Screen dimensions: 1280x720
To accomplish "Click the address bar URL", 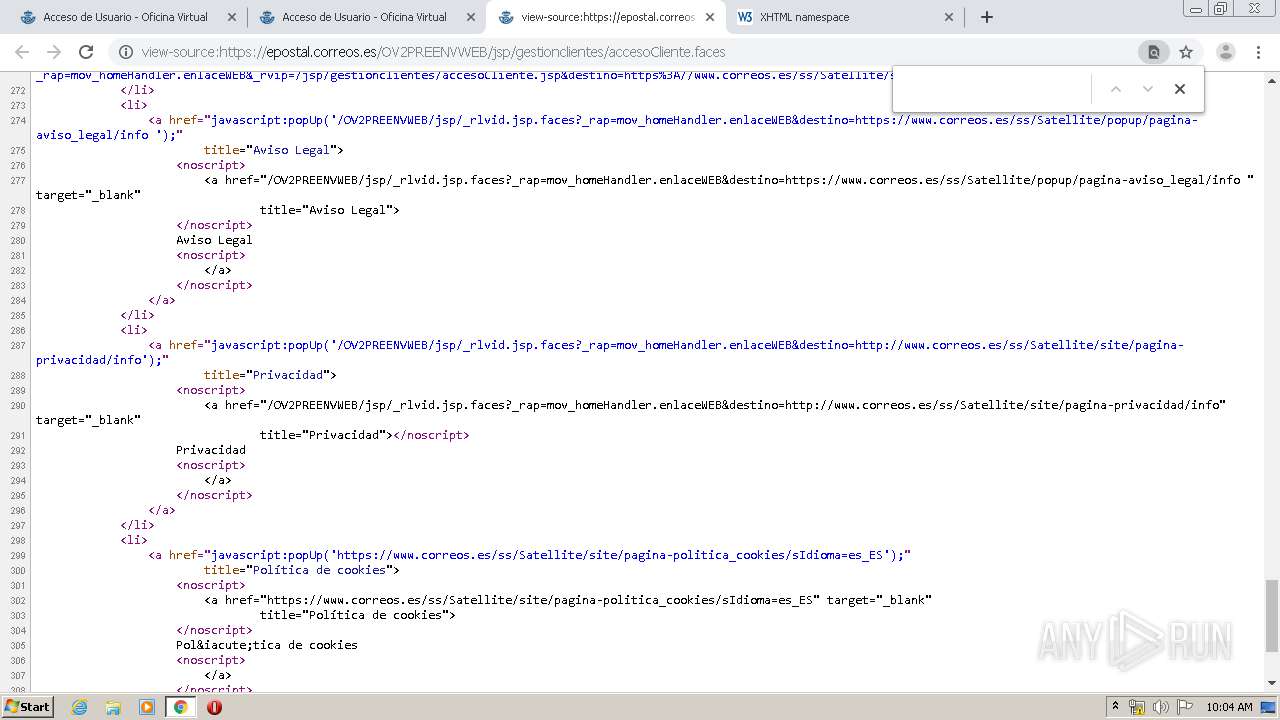I will (433, 52).
